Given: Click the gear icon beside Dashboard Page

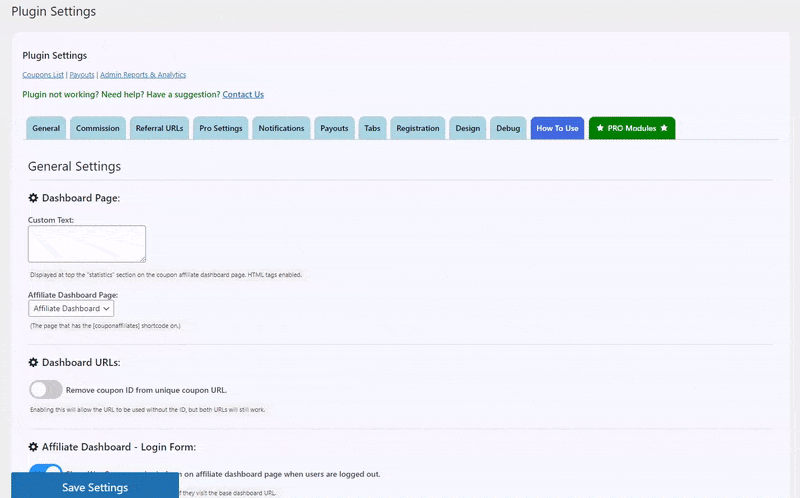Looking at the screenshot, I should [x=33, y=198].
